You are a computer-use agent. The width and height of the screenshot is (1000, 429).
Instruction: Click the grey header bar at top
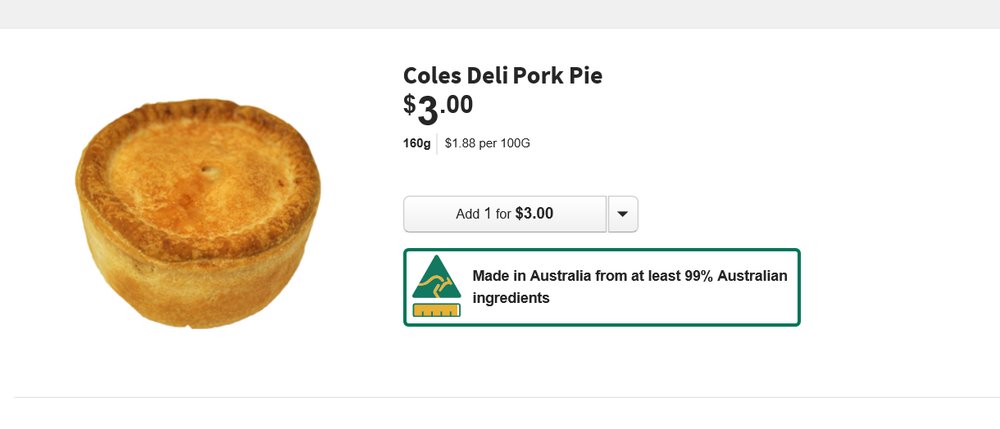[500, 13]
